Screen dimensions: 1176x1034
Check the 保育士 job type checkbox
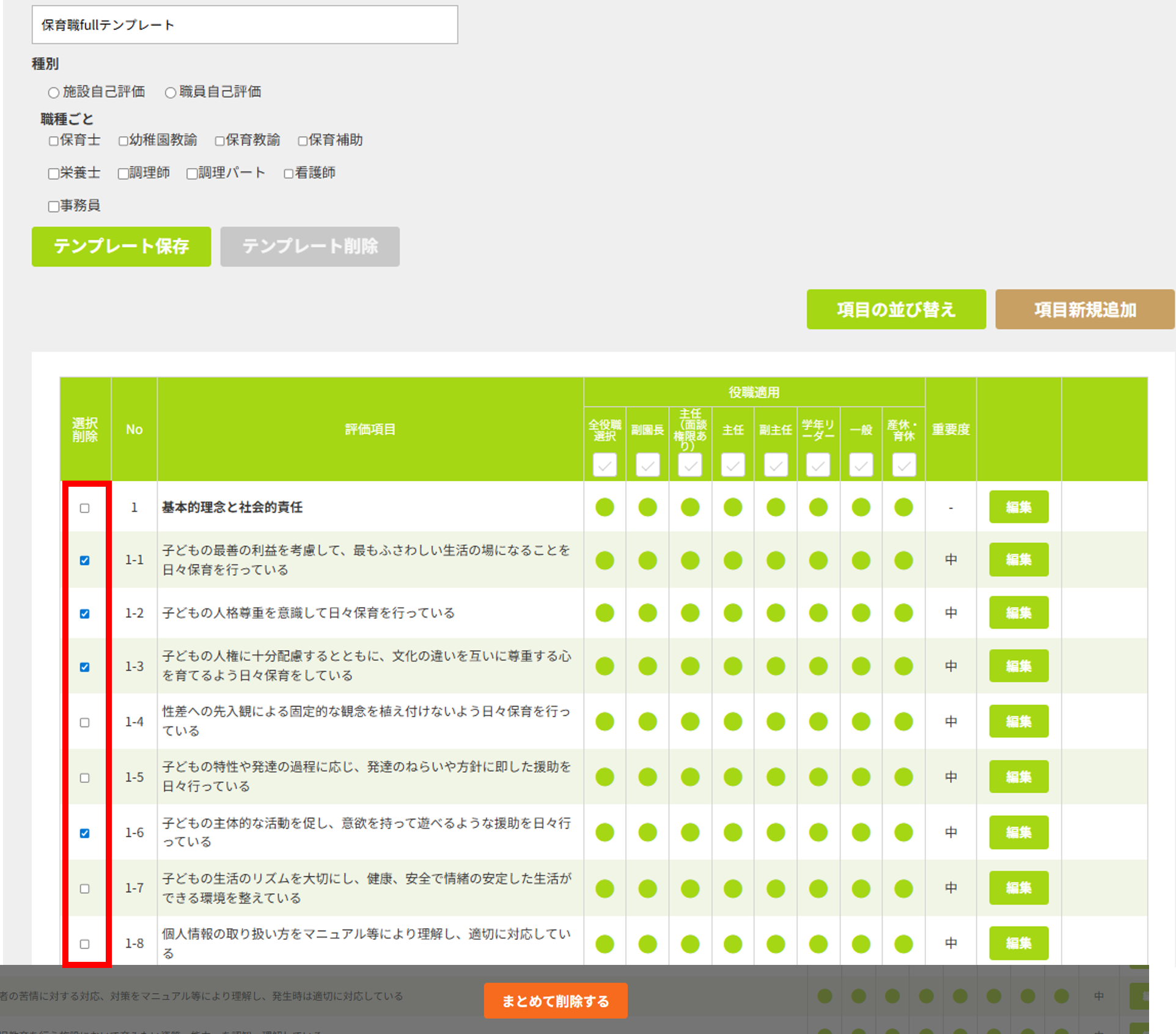coord(53,140)
